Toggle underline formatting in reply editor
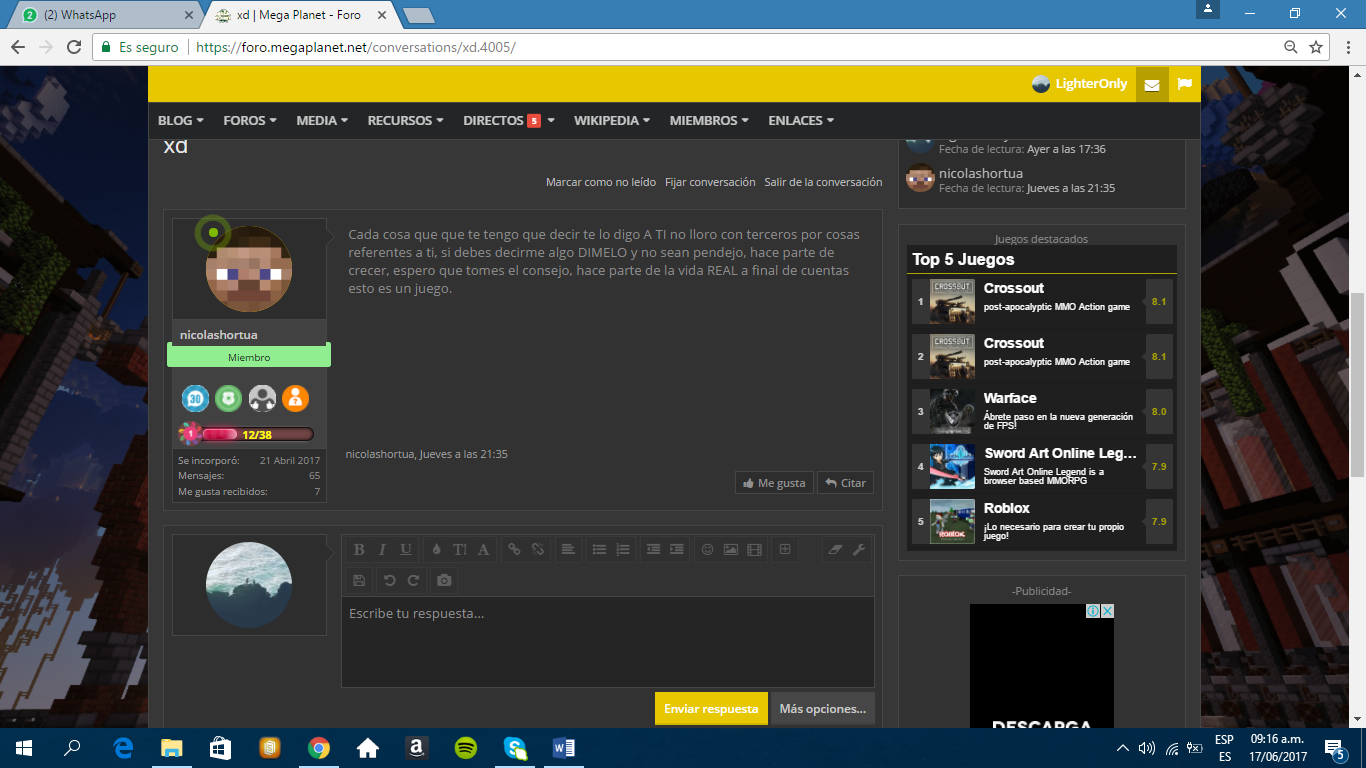Image resolution: width=1366 pixels, height=768 pixels. coord(406,549)
